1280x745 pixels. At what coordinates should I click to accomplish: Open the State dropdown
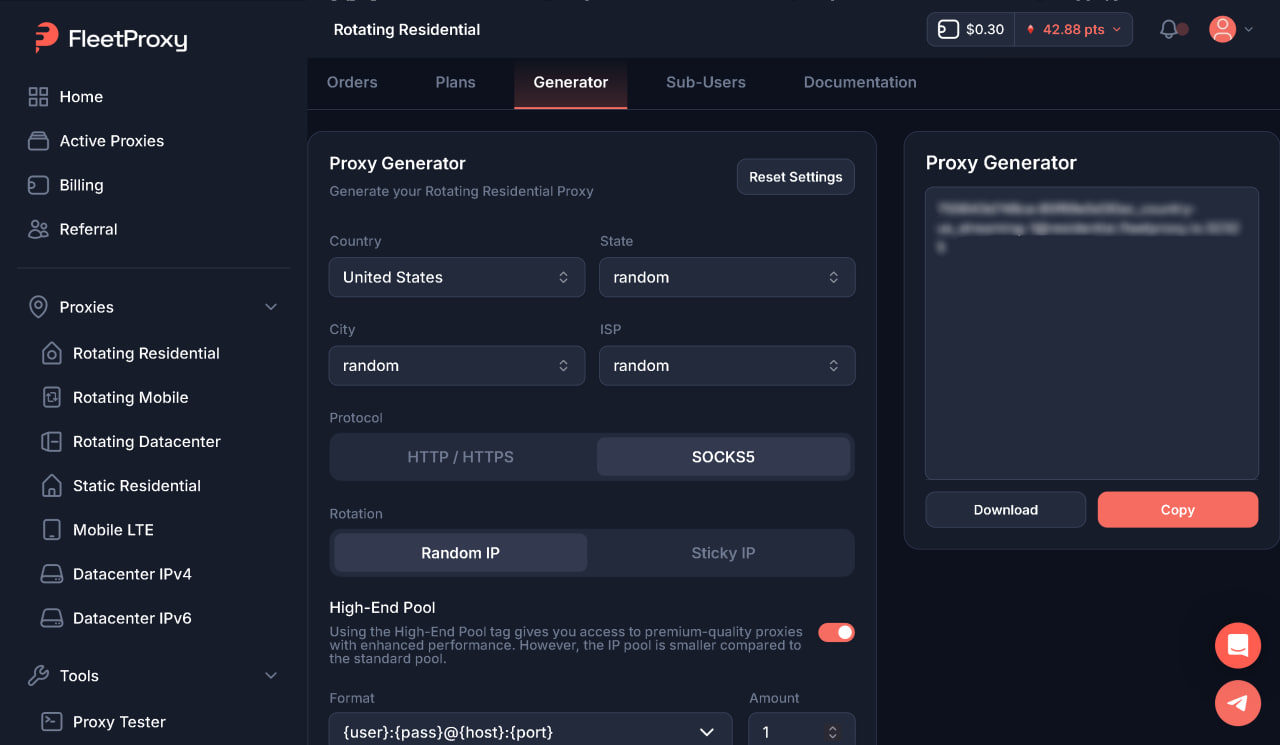[x=727, y=277]
